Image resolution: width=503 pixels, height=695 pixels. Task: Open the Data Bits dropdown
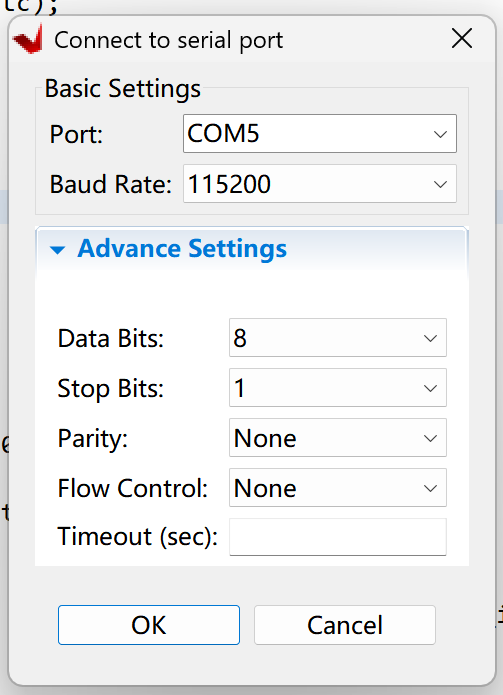point(338,337)
